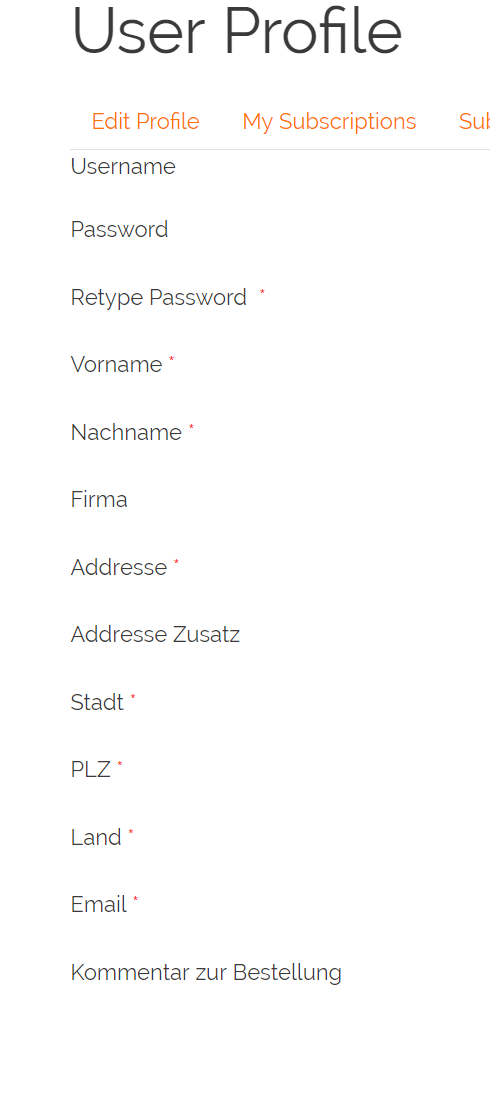Switch to My Subscriptions tab
The height and width of the screenshot is (1106, 490).
(329, 121)
